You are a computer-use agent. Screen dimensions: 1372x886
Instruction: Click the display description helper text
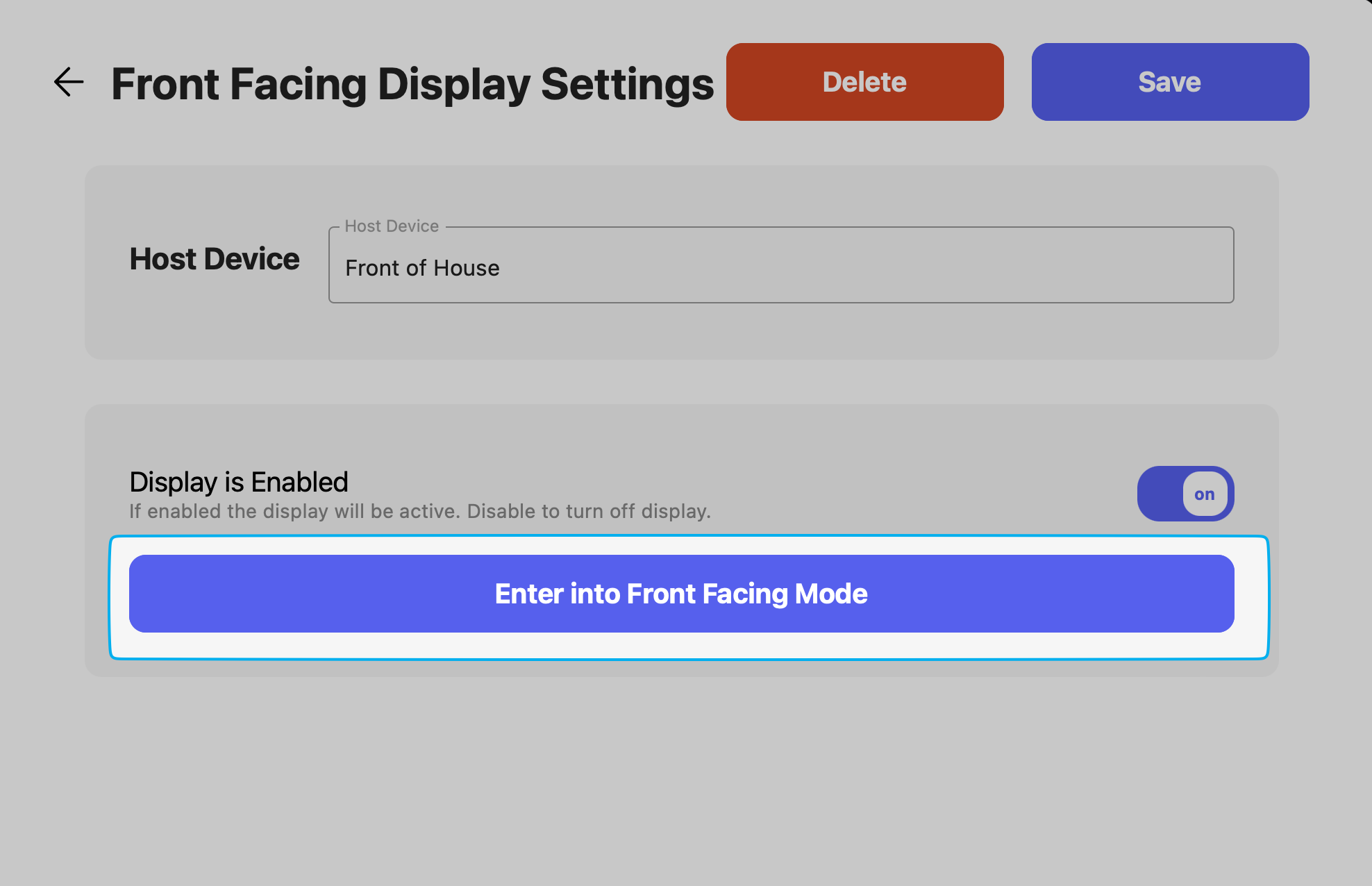[420, 512]
